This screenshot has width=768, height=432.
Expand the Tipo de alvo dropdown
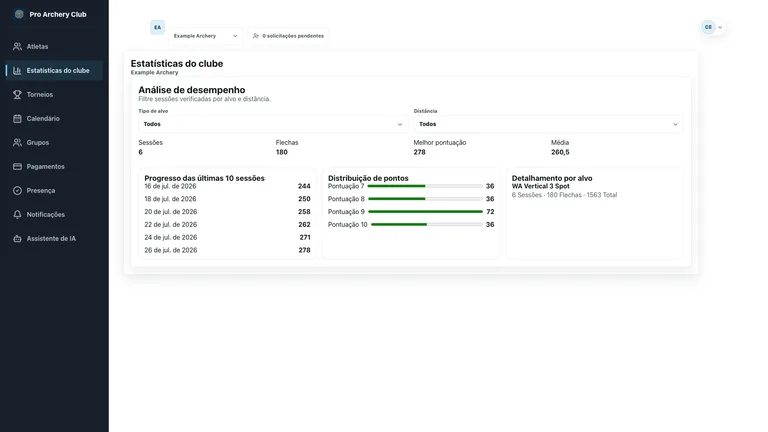point(273,124)
